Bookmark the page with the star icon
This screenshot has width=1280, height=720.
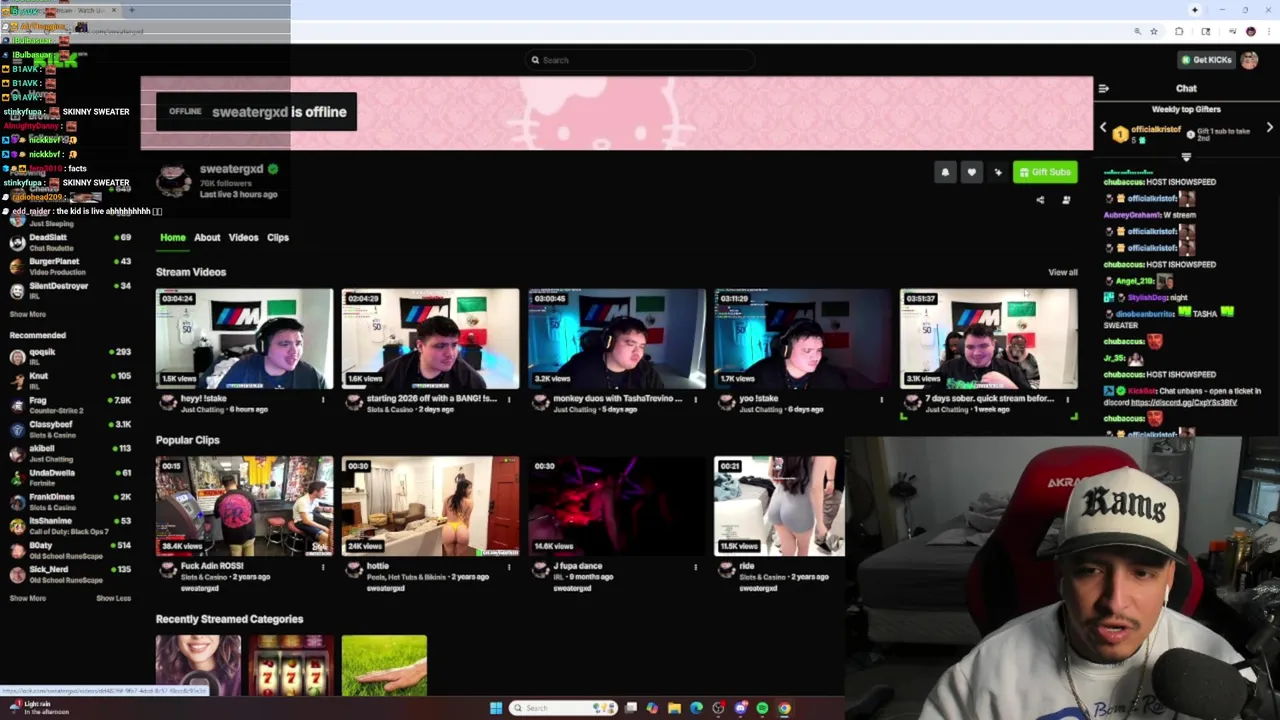[x=1154, y=32]
